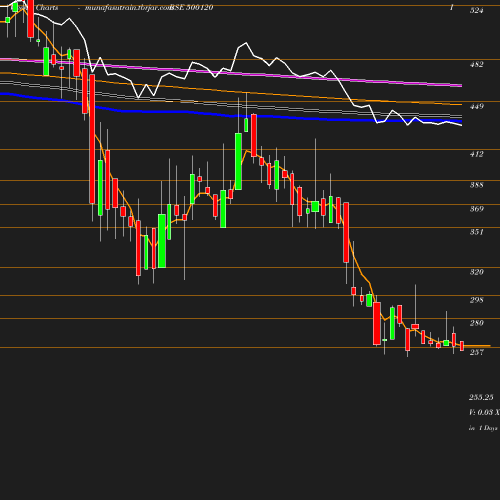
Task: Click the 257 price axis label
Action: pyautogui.click(x=476, y=352)
